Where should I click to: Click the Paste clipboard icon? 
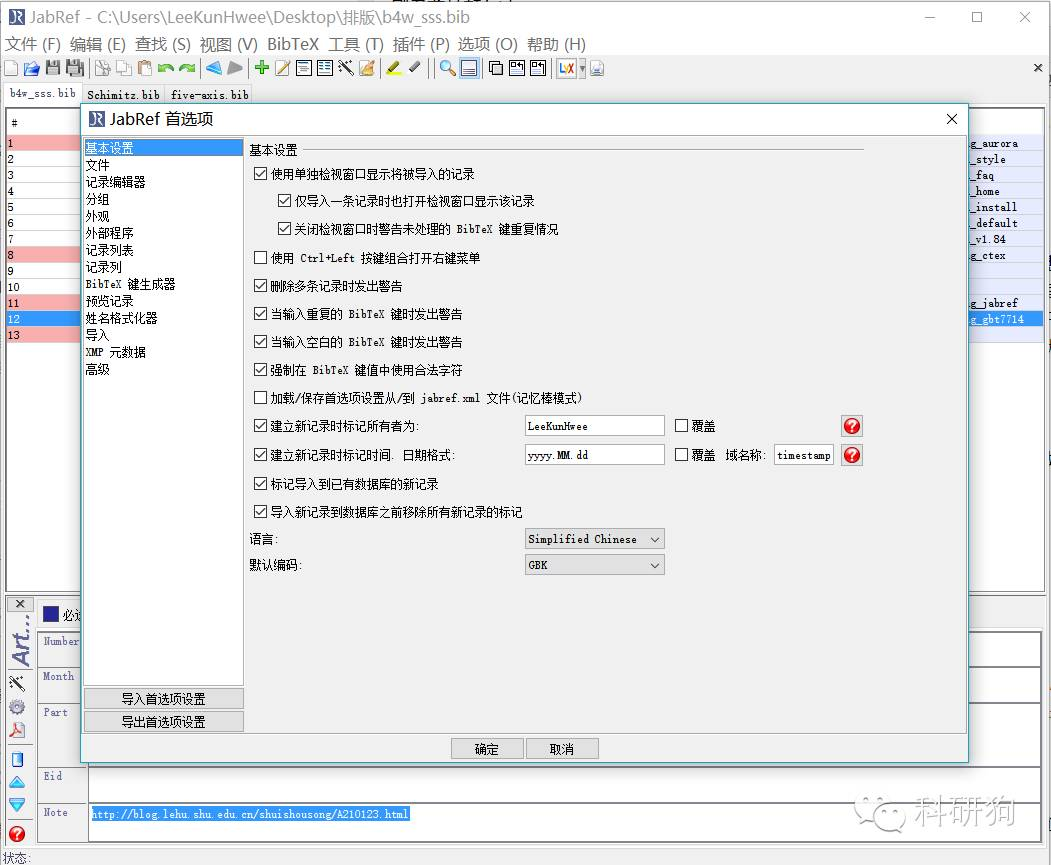144,68
